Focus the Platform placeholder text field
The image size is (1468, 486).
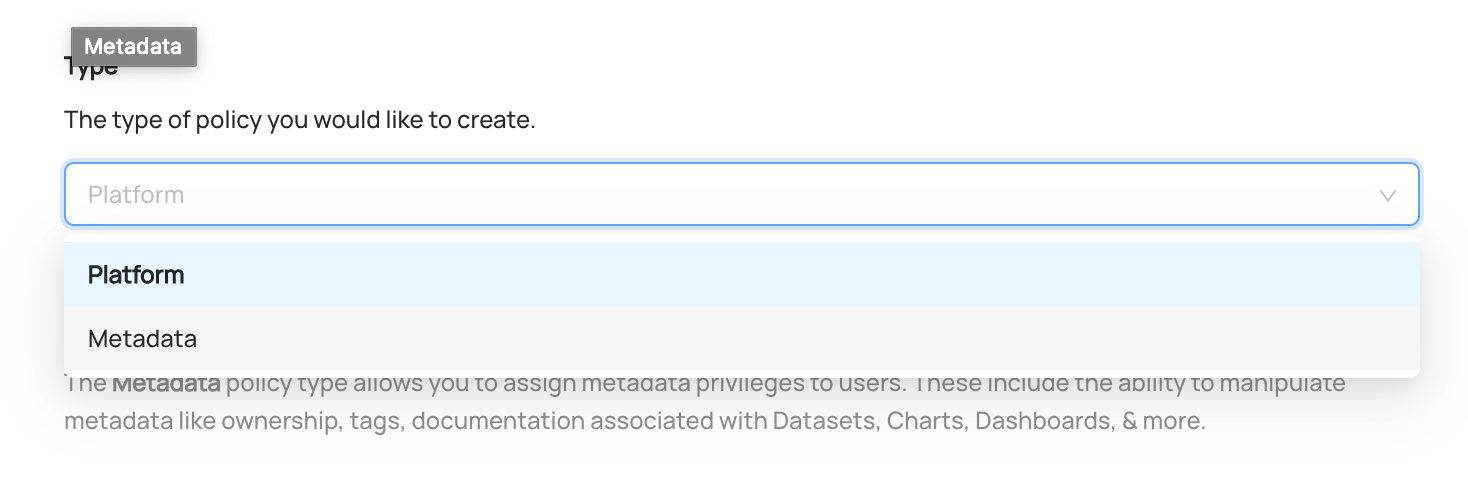coord(136,194)
